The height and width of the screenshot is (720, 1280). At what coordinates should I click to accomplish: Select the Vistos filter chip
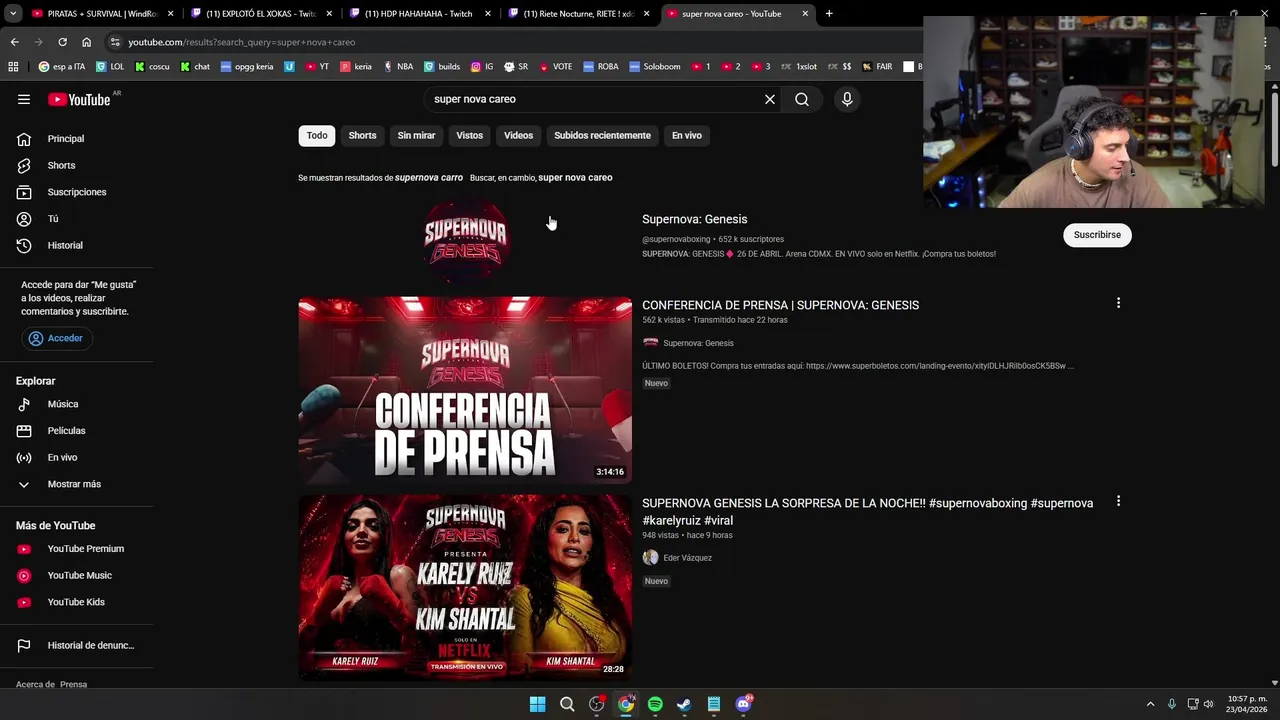(469, 135)
